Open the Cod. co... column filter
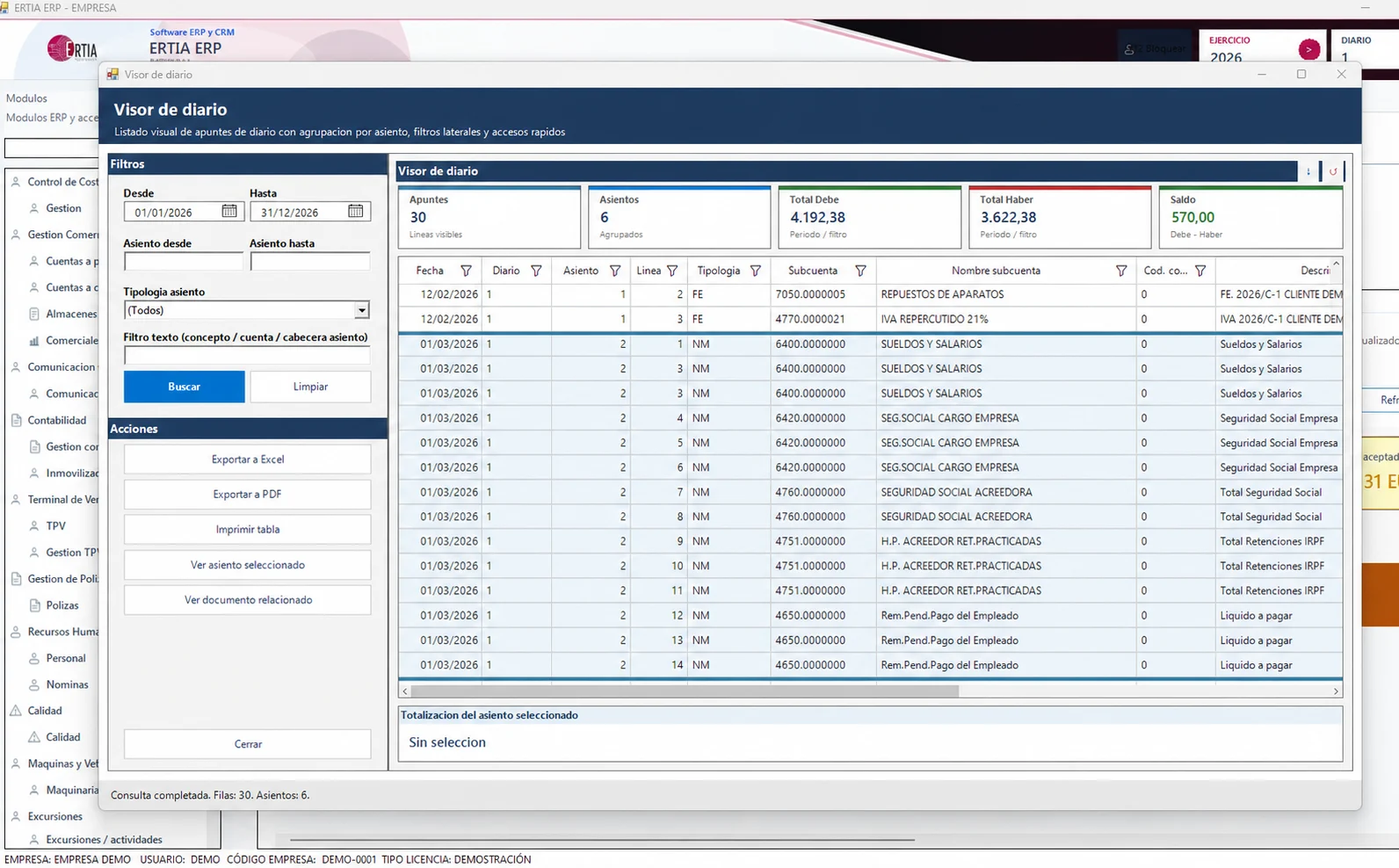Screen dimensions: 1399x868 [1200, 271]
